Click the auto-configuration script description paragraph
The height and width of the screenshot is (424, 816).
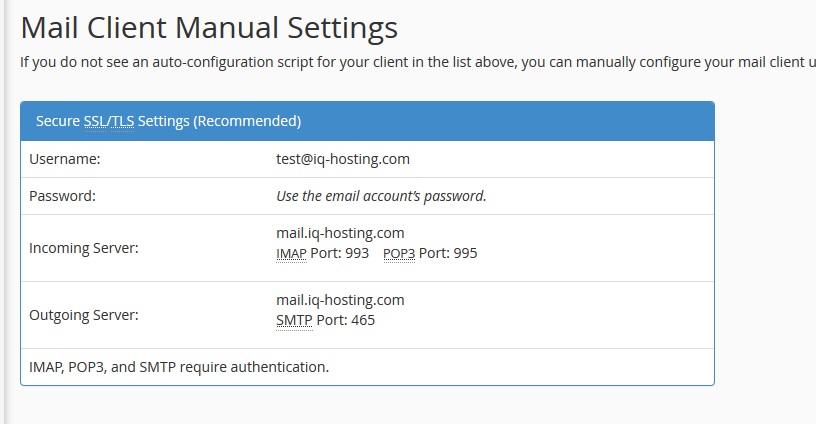pos(418,62)
